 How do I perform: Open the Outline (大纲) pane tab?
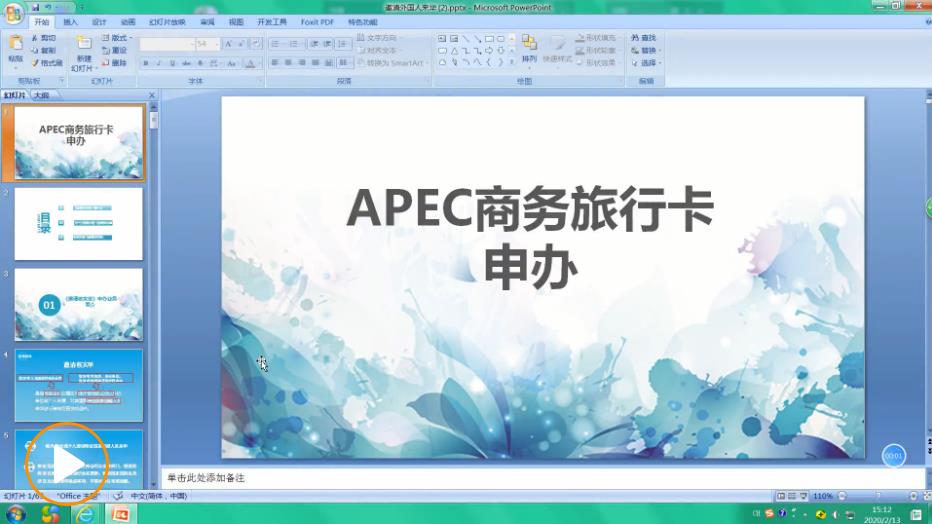point(40,95)
